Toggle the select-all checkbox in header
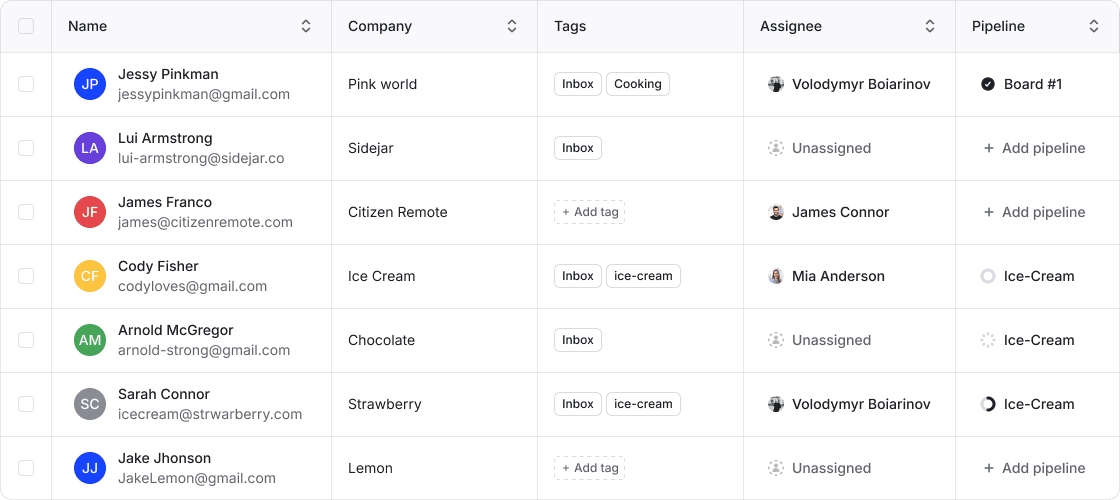The width and height of the screenshot is (1120, 500). point(26,26)
